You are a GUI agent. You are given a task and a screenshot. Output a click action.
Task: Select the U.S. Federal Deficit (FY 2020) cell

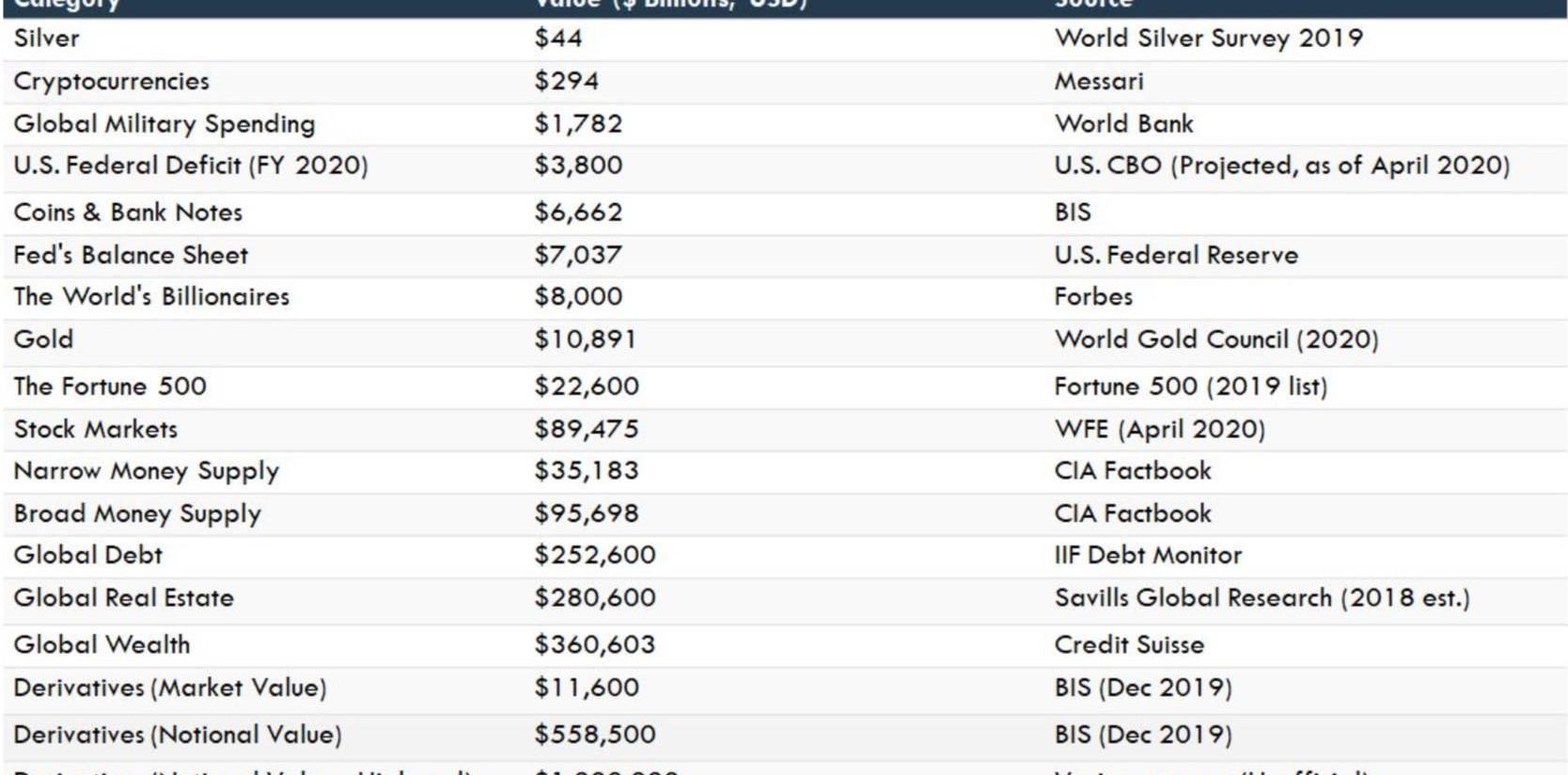[190, 166]
